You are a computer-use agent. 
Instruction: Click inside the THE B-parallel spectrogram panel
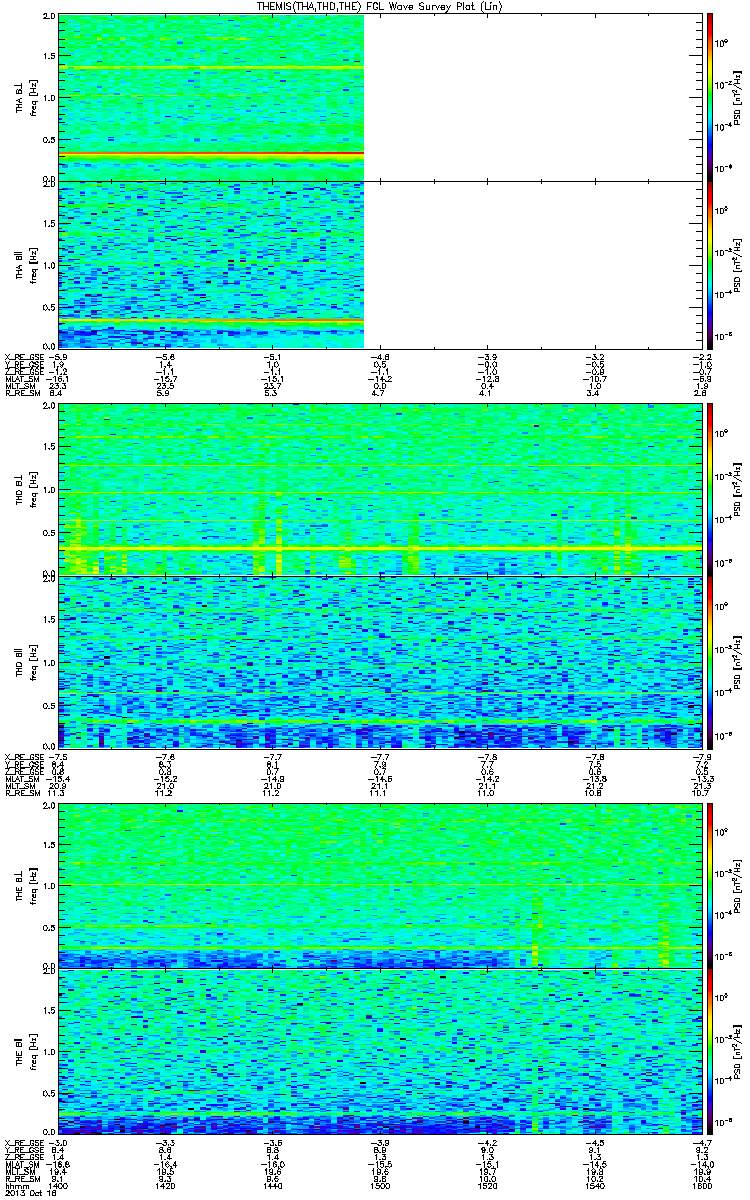point(379,1052)
